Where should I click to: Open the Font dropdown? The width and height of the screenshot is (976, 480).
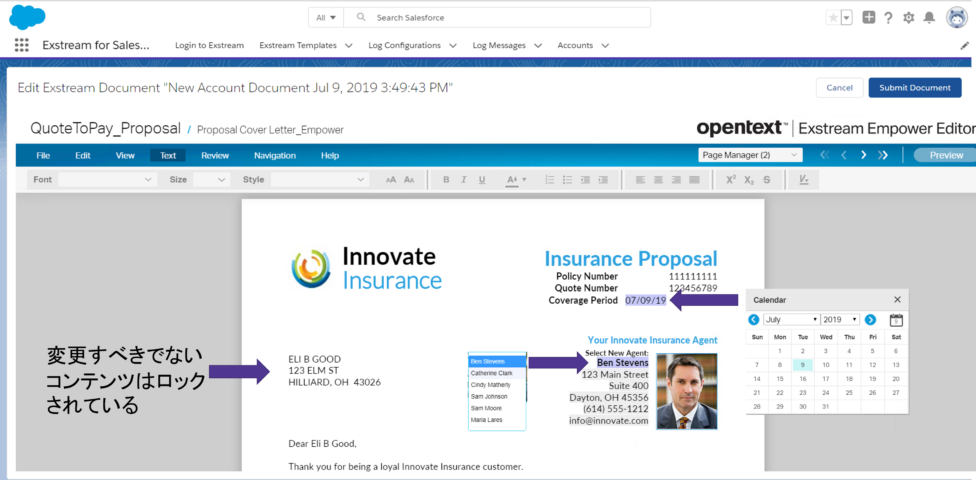click(x=106, y=179)
